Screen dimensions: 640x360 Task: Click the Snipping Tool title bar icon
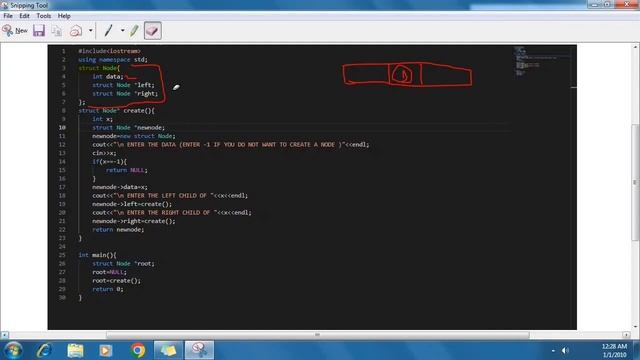[4, 5]
